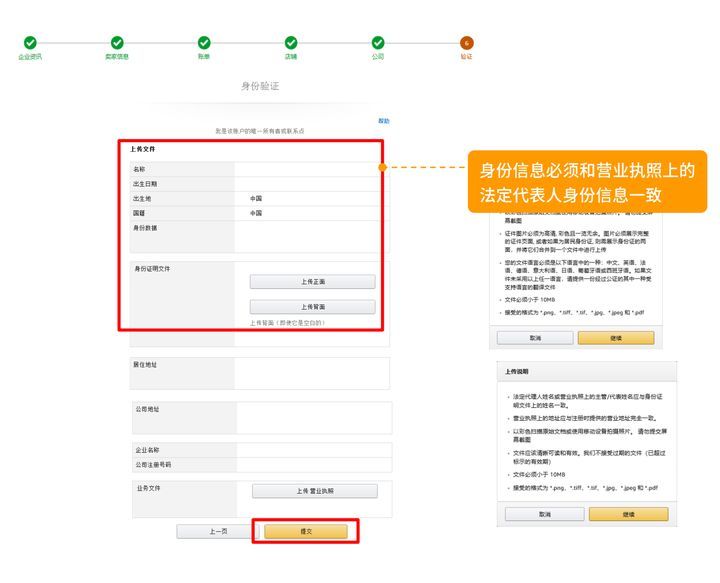The height and width of the screenshot is (583, 720).
Task: Click the green checkmark above 企业资讯
Action: [x=30, y=43]
